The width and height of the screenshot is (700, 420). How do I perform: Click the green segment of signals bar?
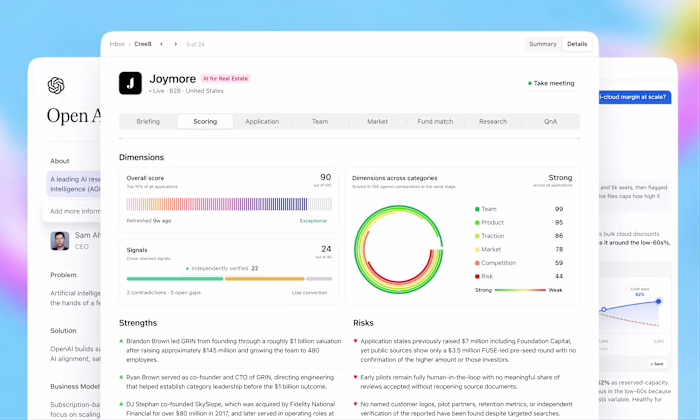point(175,279)
